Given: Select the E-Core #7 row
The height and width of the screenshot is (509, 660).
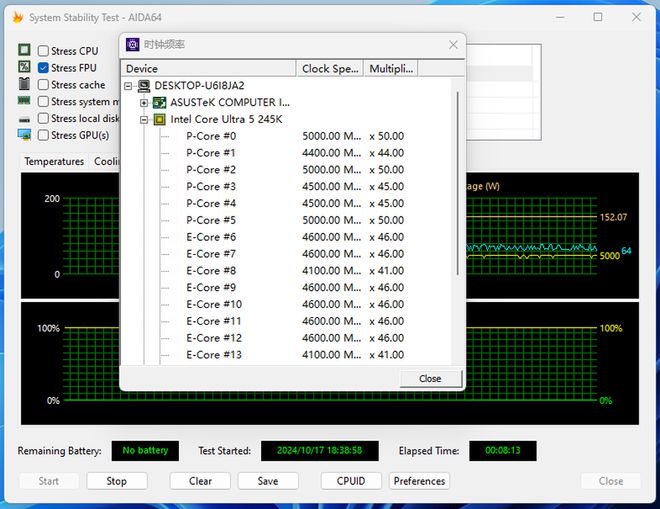Looking at the screenshot, I should [286, 254].
